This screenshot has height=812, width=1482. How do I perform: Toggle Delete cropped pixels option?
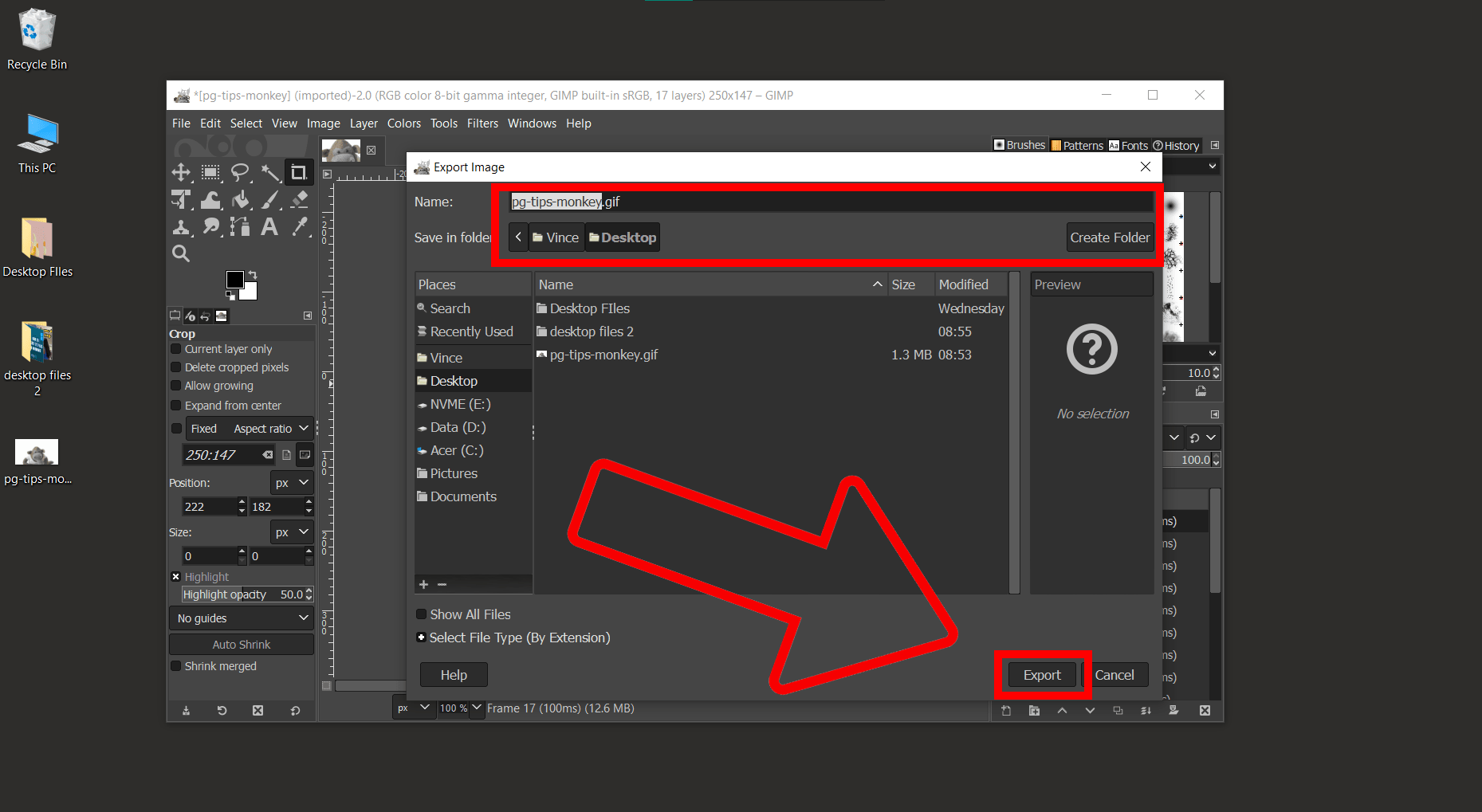[176, 367]
